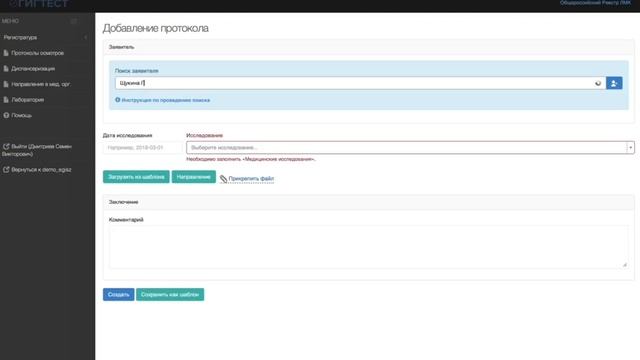
Task: Focus the Дата исследования date field
Action: [143, 147]
